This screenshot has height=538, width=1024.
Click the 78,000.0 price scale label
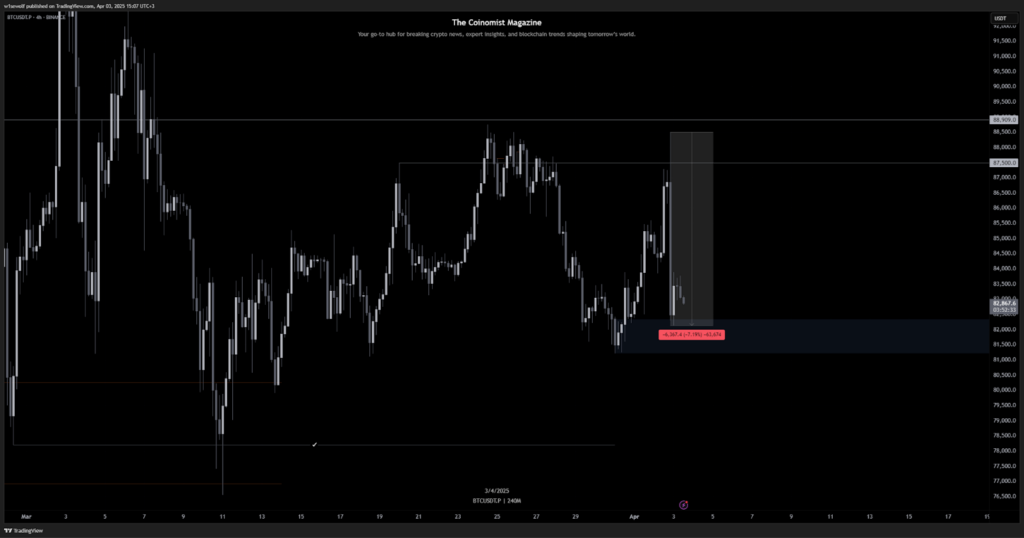tap(1004, 451)
